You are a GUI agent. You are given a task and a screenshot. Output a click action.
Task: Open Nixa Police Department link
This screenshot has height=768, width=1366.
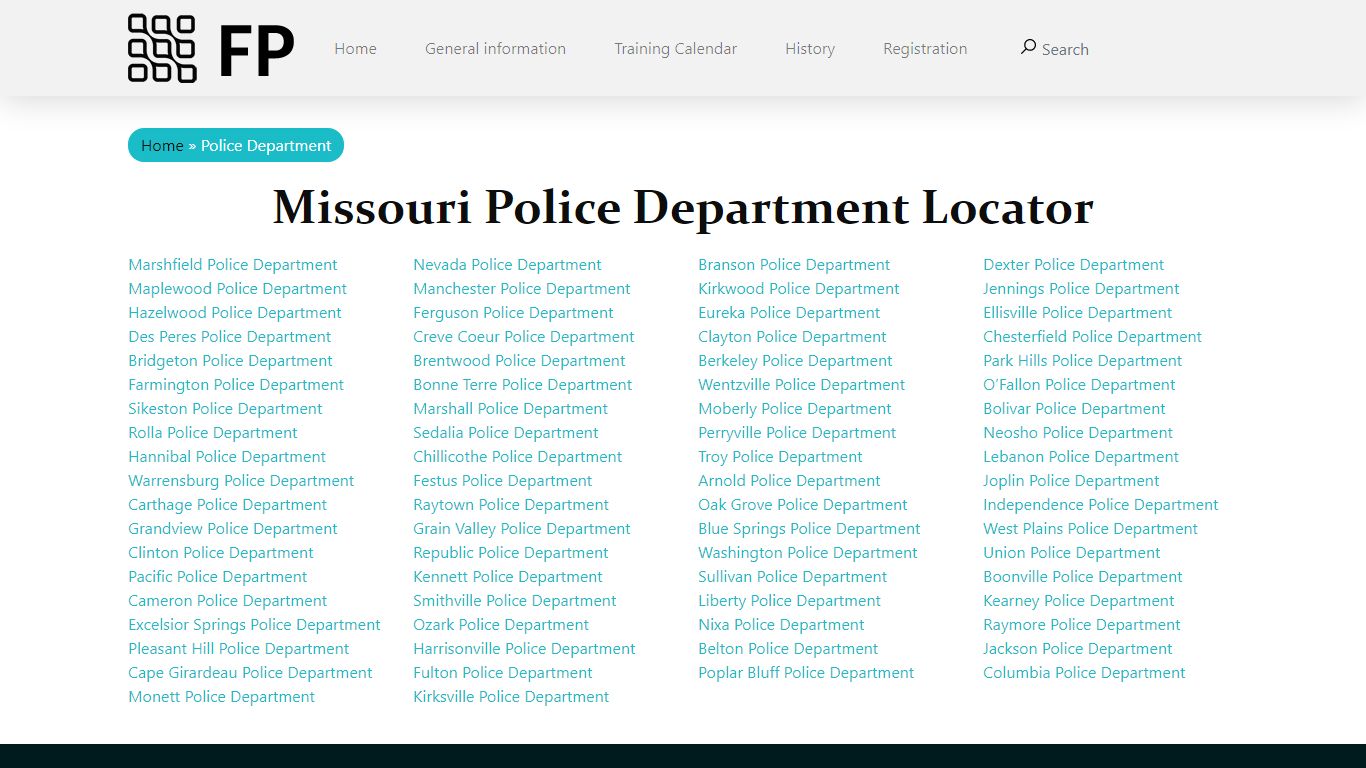click(781, 625)
